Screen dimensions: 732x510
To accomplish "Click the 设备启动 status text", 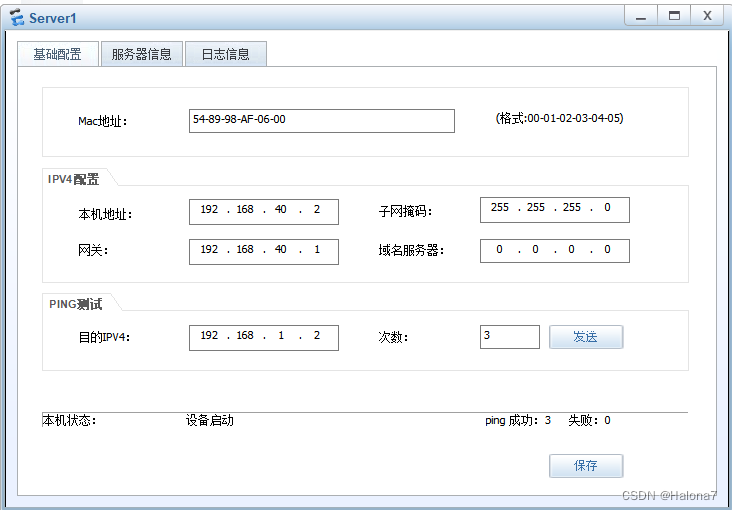I will [x=210, y=420].
